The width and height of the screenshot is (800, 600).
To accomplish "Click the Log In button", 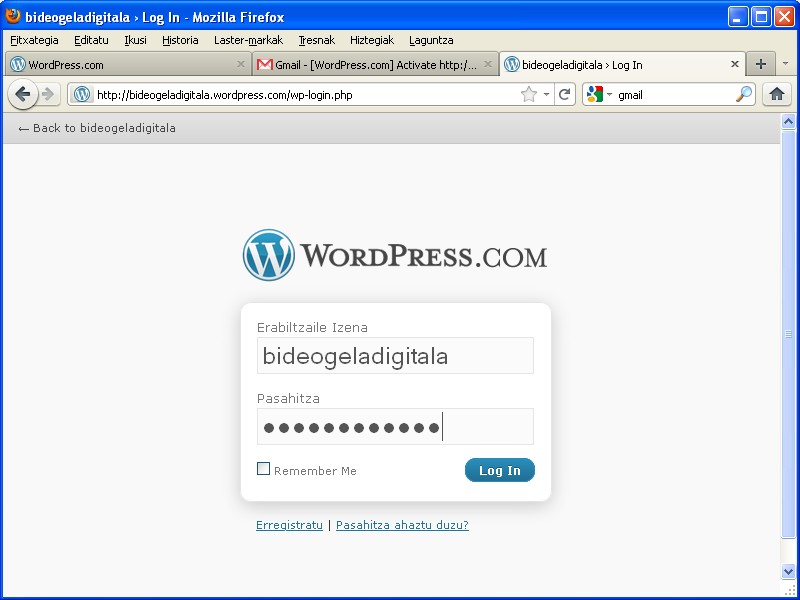I will tap(499, 470).
